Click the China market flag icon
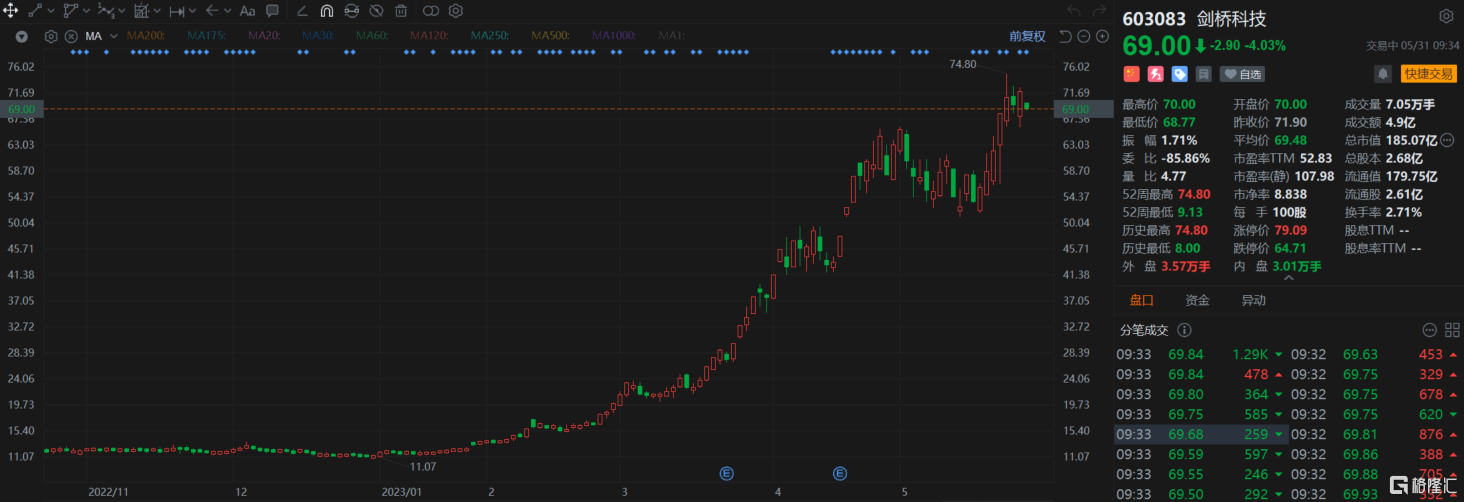Screen dimensions: 1464x502 pyautogui.click(x=1132, y=74)
